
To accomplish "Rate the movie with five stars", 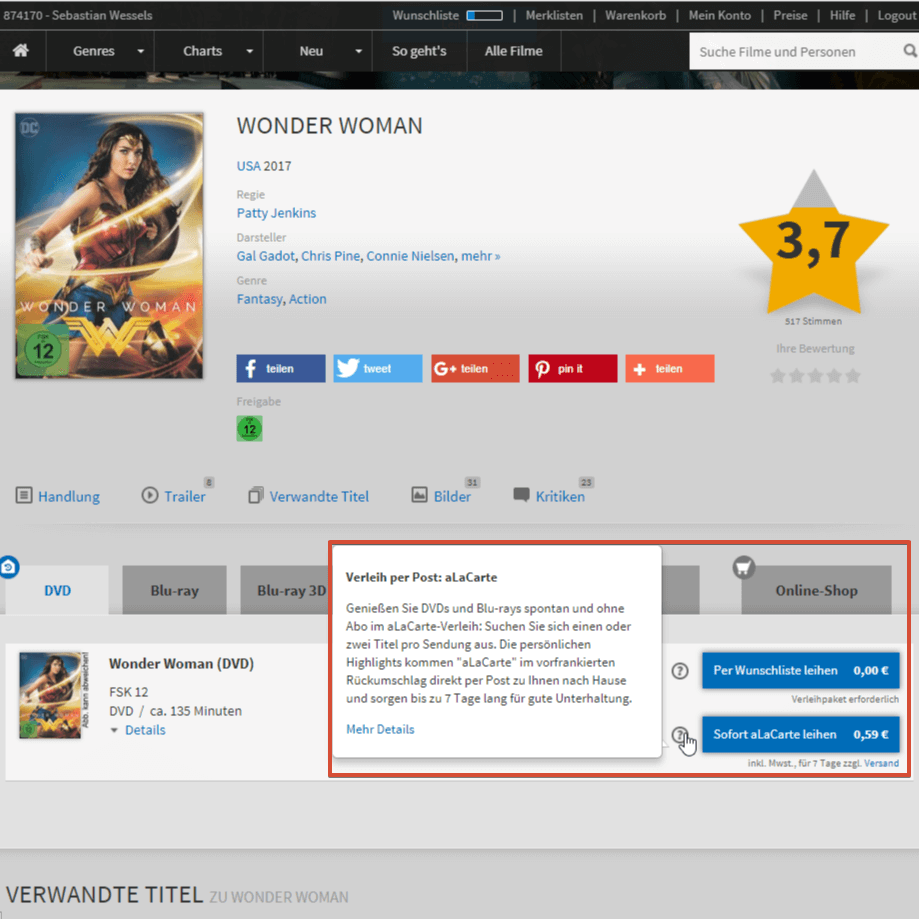I will pyautogui.click(x=853, y=376).
